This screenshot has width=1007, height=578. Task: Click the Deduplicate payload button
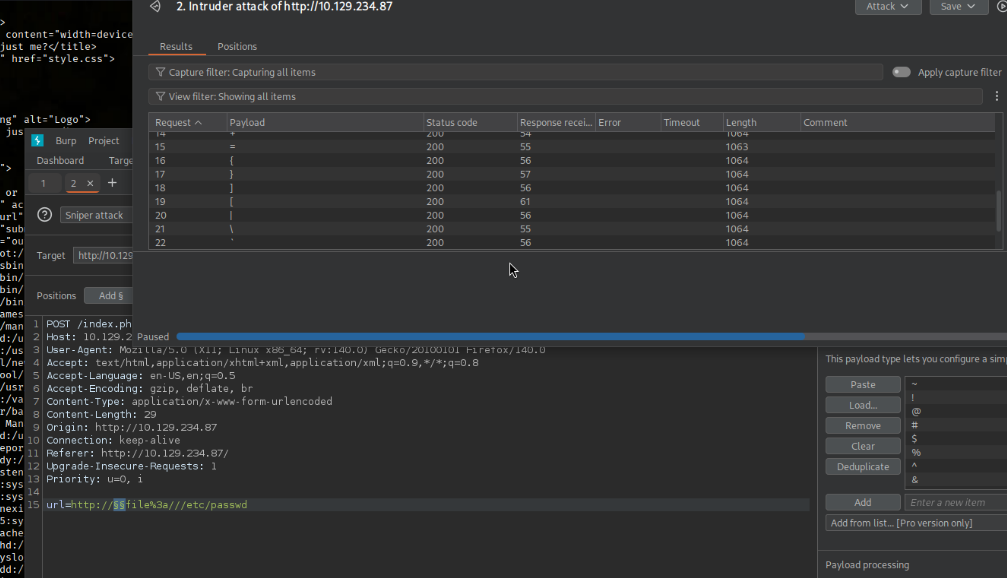click(x=863, y=466)
